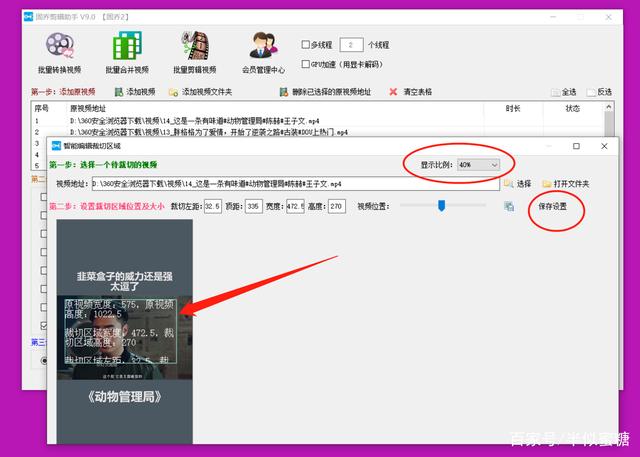Click the 顶距 top margin input
Viewport: 640px width, 457px height.
coord(253,206)
